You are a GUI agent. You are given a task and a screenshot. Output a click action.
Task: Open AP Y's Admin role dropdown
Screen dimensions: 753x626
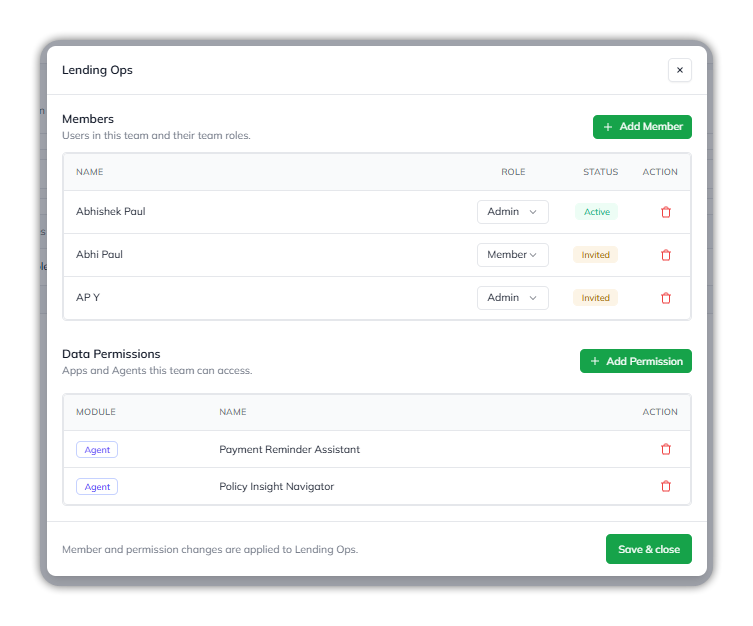512,298
